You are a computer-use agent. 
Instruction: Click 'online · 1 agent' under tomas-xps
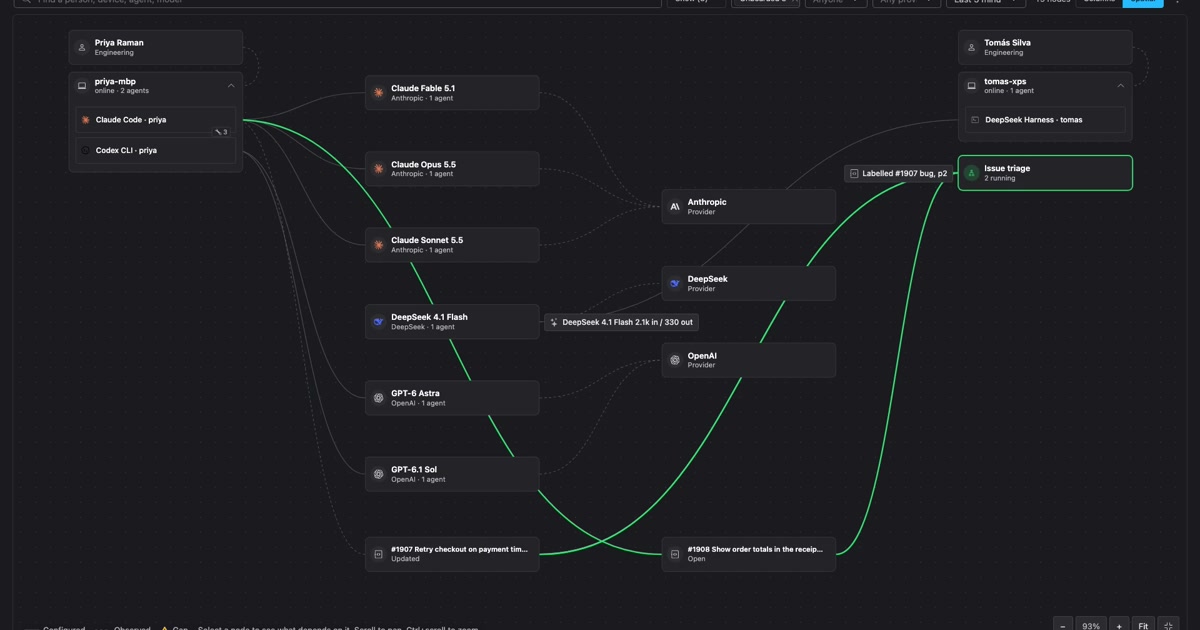point(1009,91)
